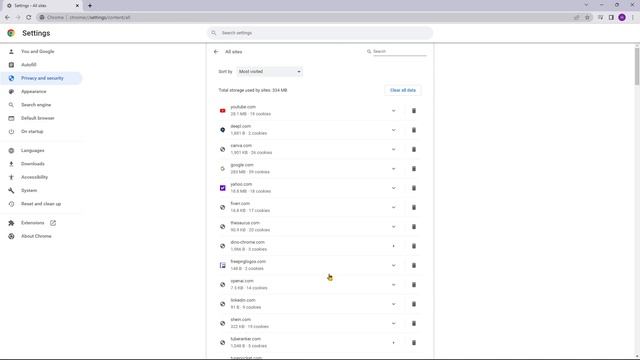Expand openai.com site details
This screenshot has width=640, height=360.
pos(393,284)
